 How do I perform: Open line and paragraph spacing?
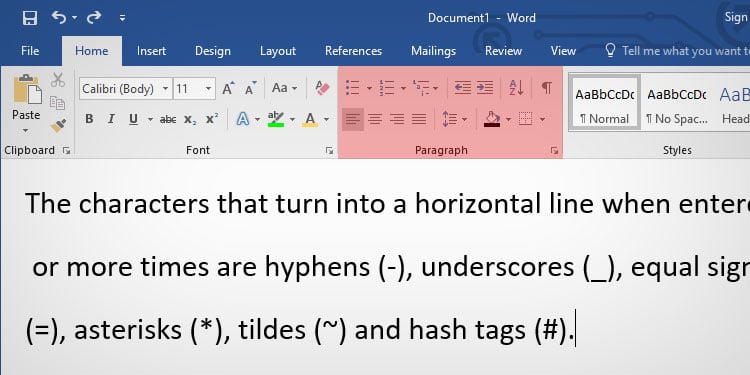[454, 119]
